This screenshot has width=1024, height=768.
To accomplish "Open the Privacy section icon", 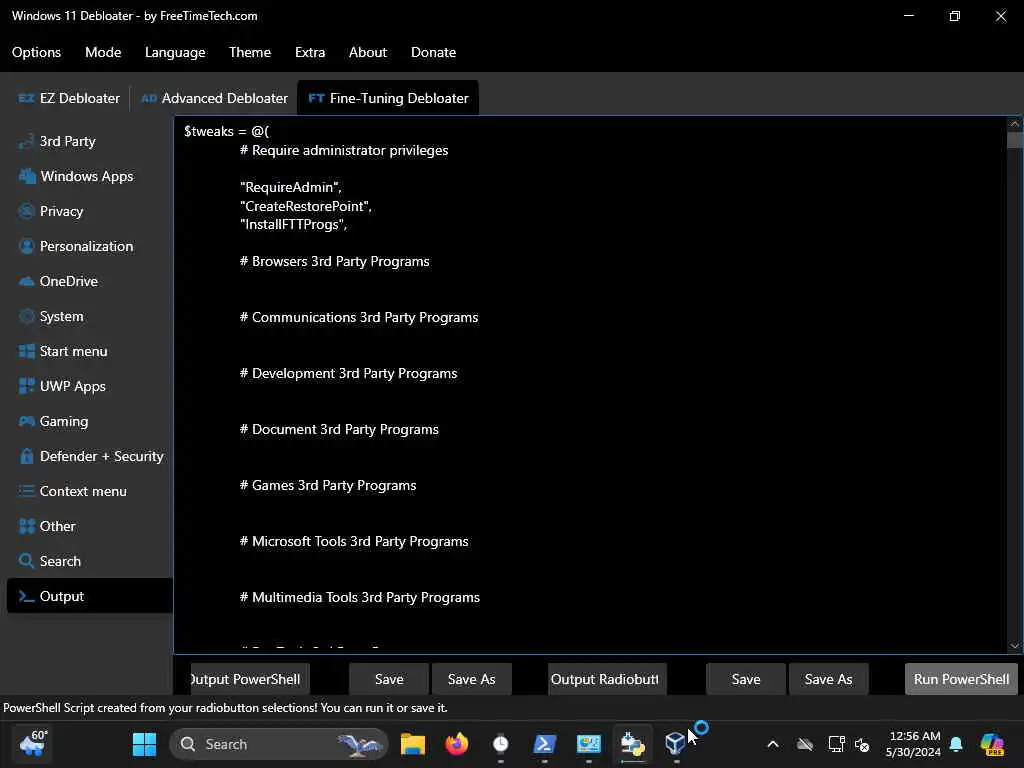I will 27,211.
